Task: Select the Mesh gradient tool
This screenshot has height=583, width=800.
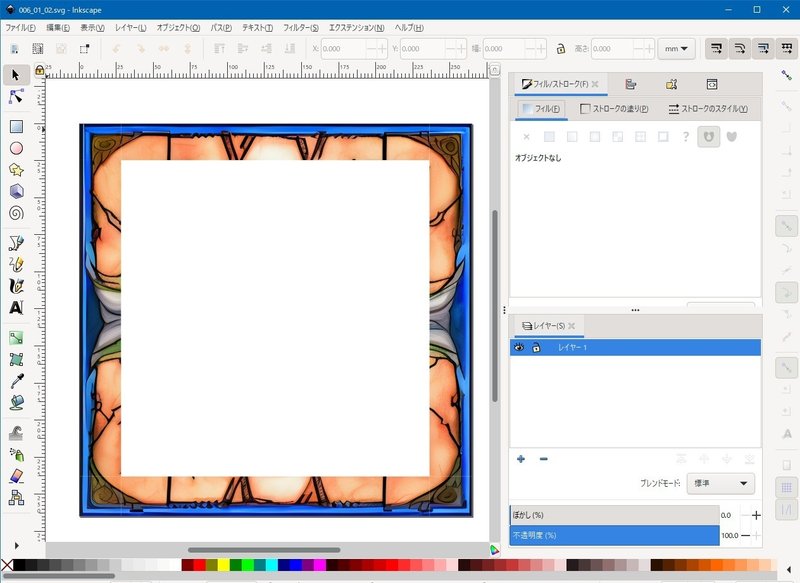Action: (16, 359)
